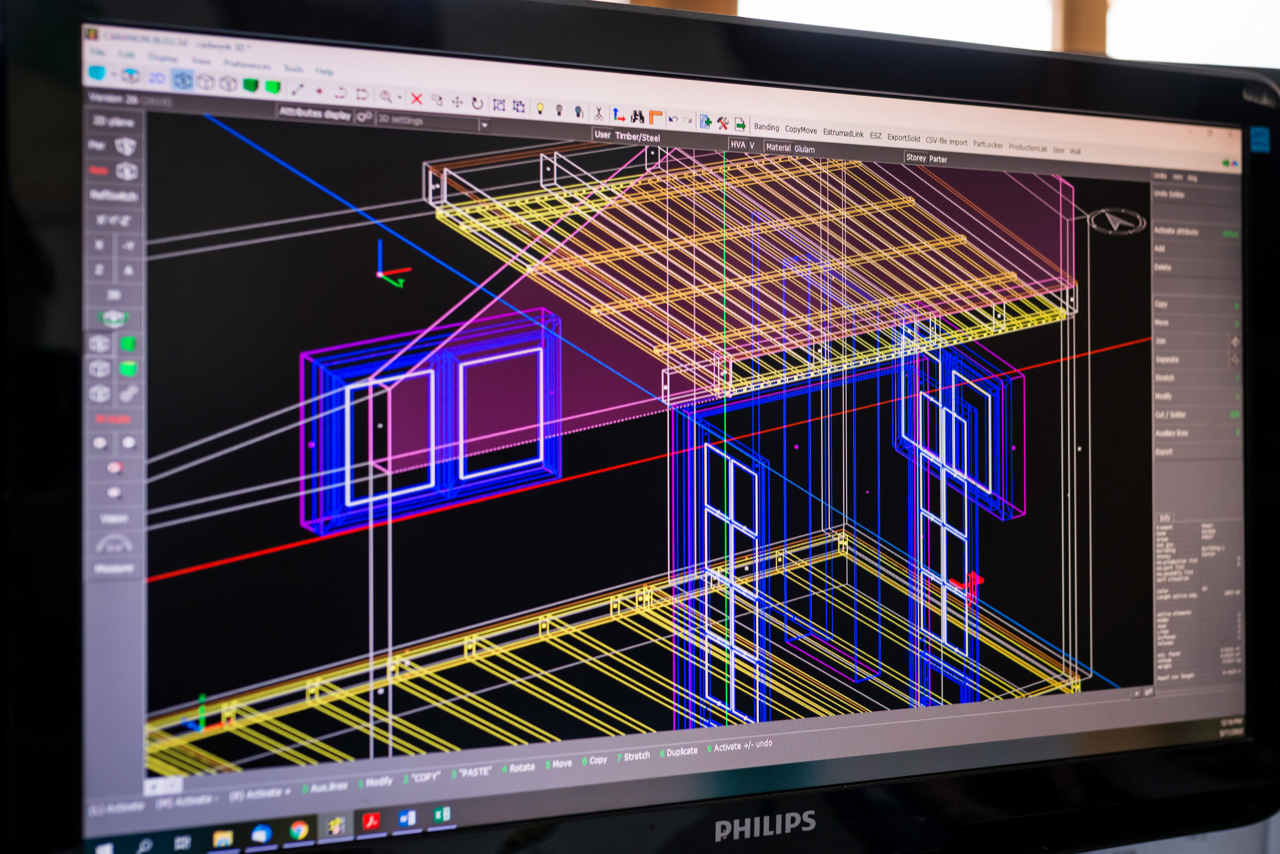Click the yellow light bulb icon

(540, 108)
